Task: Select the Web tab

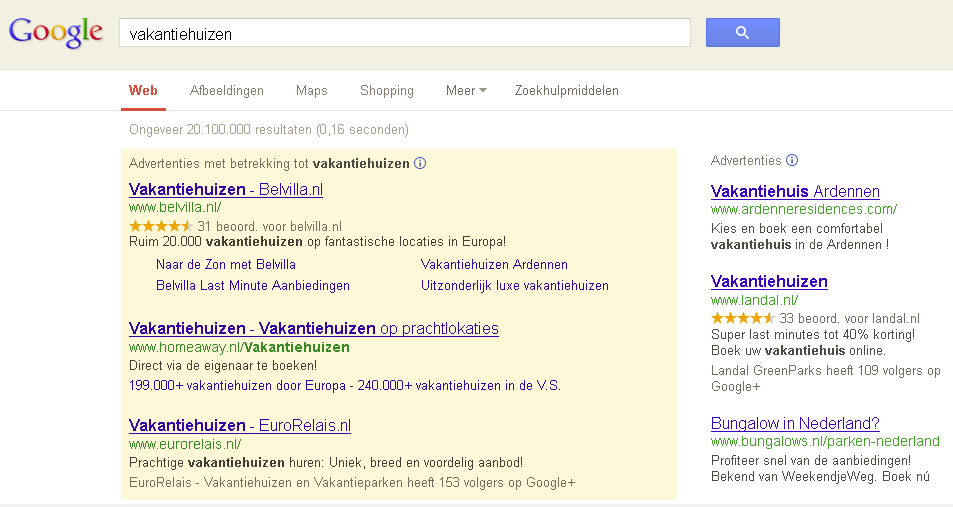Action: [x=143, y=91]
